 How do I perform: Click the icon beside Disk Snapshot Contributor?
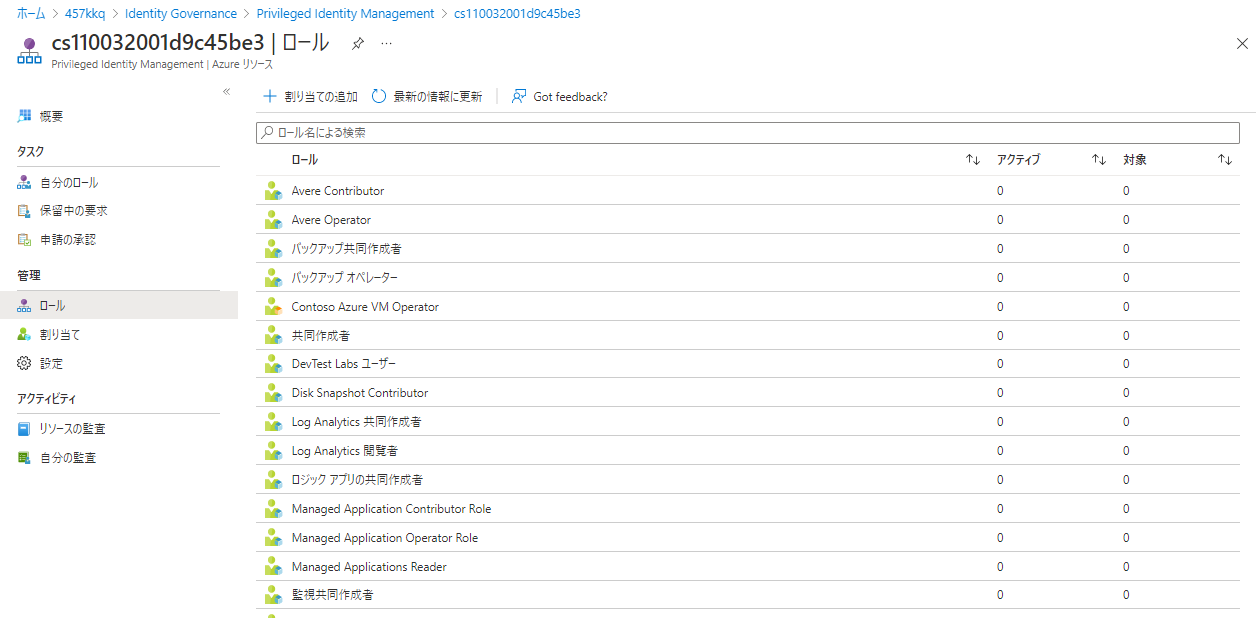tap(273, 393)
